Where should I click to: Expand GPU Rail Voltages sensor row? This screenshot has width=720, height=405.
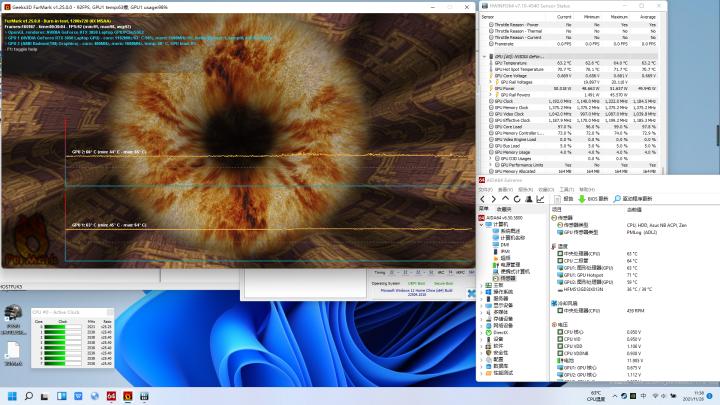coord(491,84)
